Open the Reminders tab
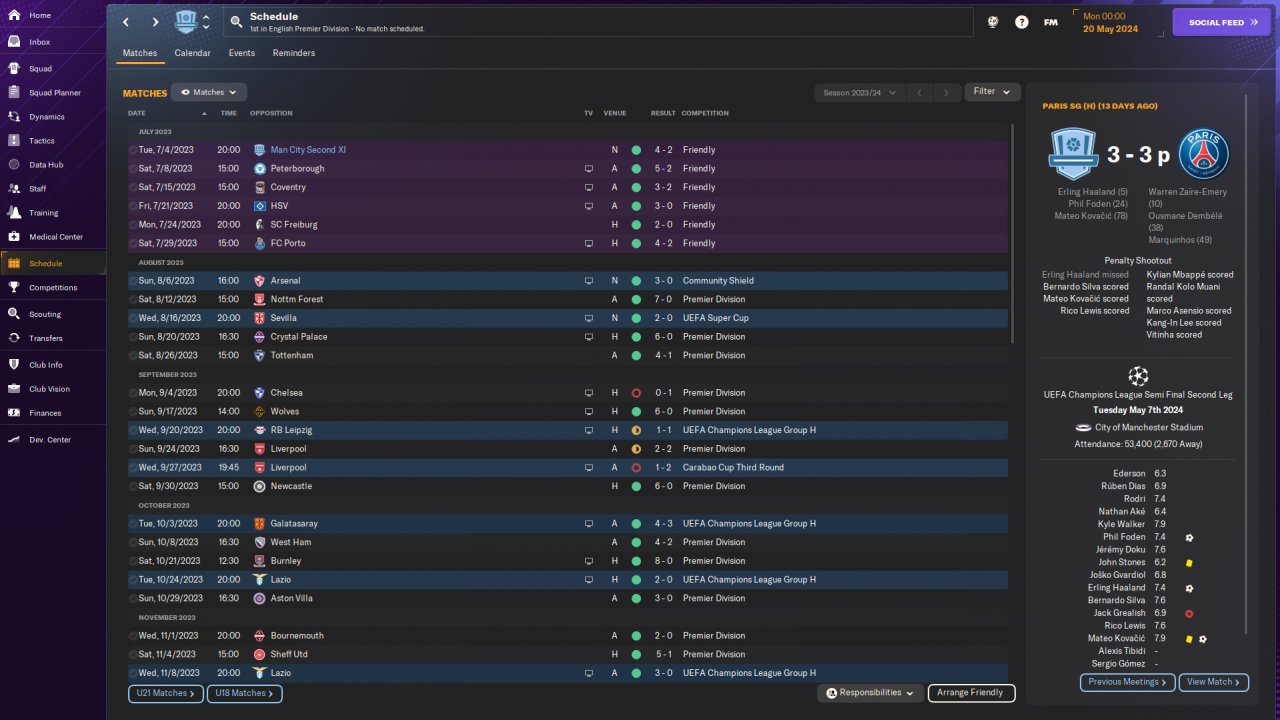Screen dimensions: 1280x720 pos(293,53)
